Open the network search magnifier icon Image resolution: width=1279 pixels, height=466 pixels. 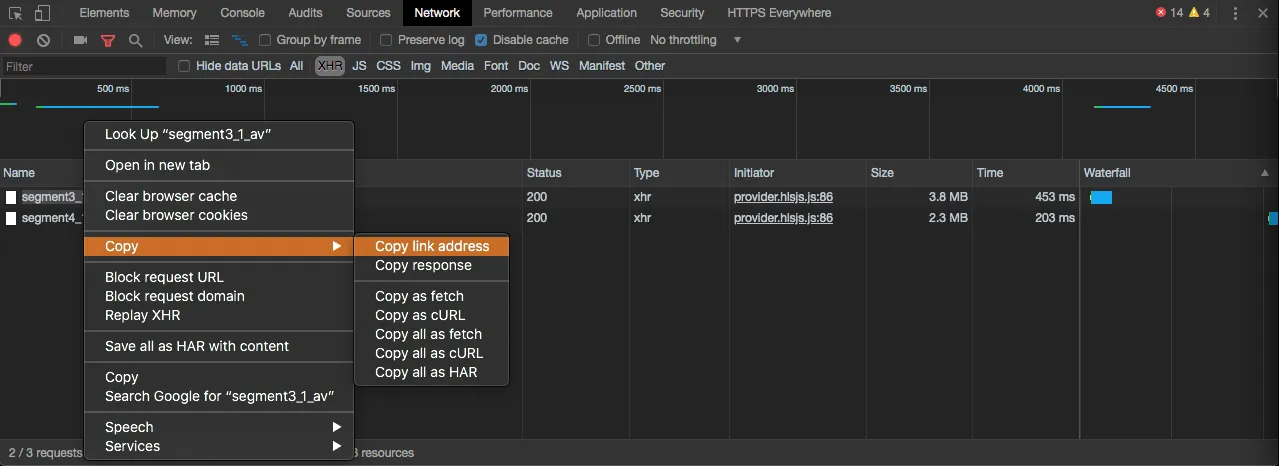point(135,40)
